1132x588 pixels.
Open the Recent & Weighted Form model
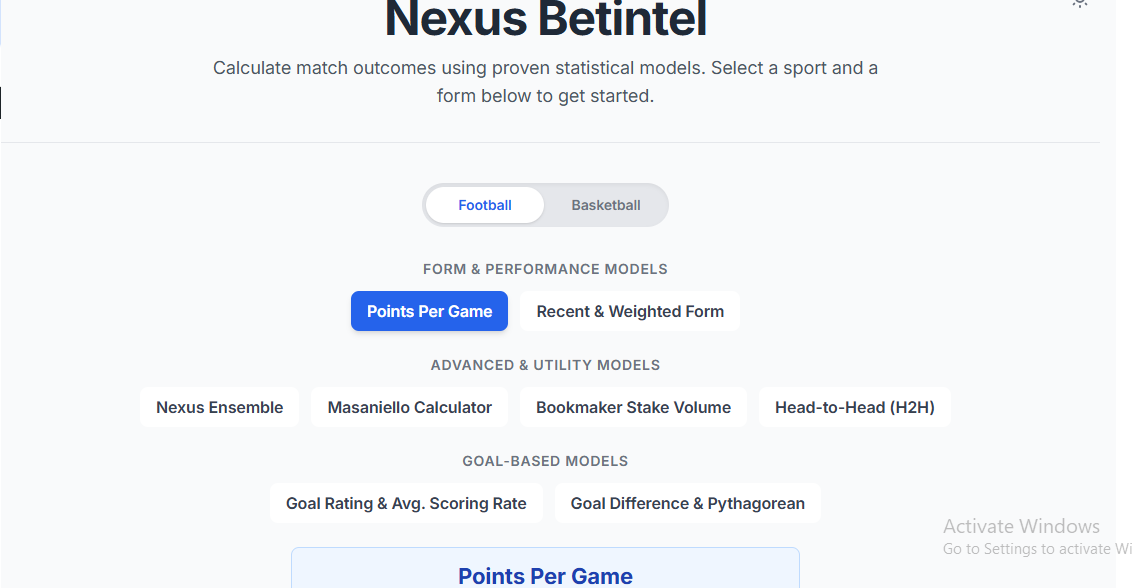coord(630,311)
